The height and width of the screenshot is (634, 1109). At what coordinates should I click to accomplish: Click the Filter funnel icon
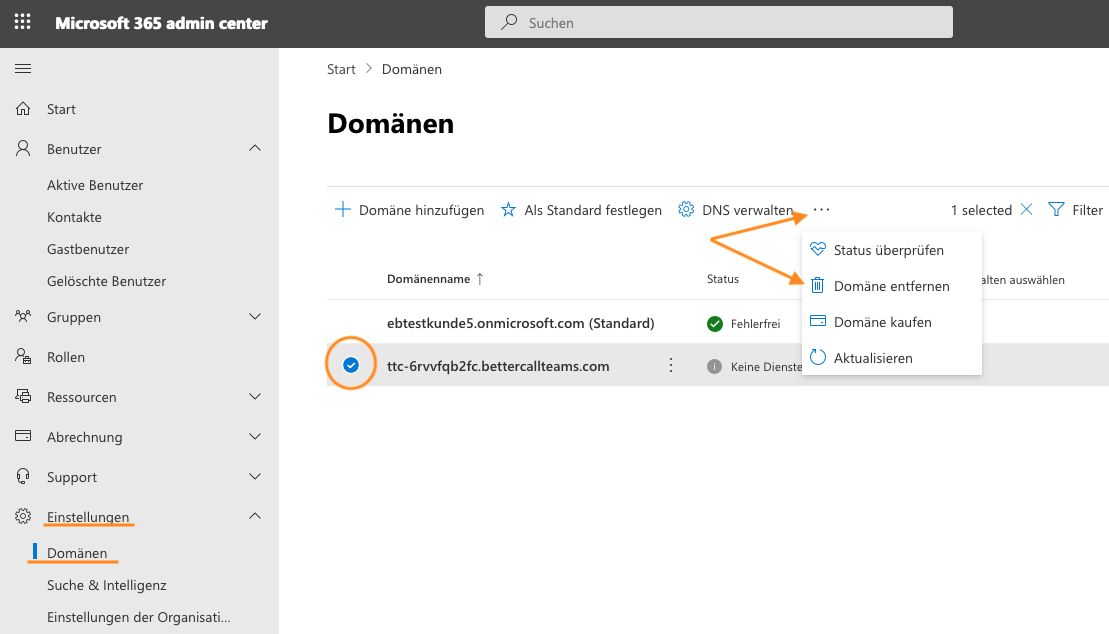1056,209
